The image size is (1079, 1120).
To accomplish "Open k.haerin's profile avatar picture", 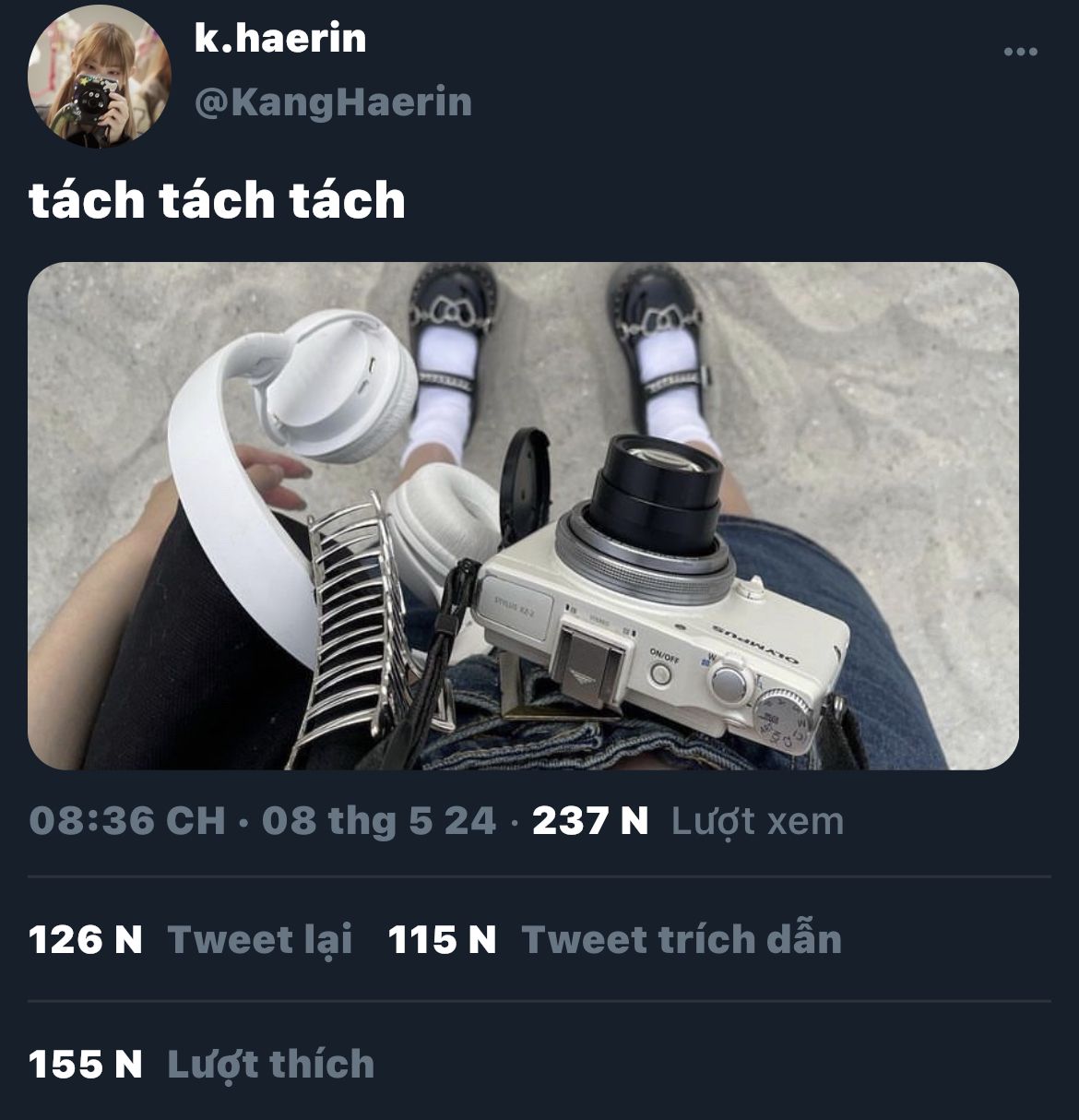I will coord(100,76).
